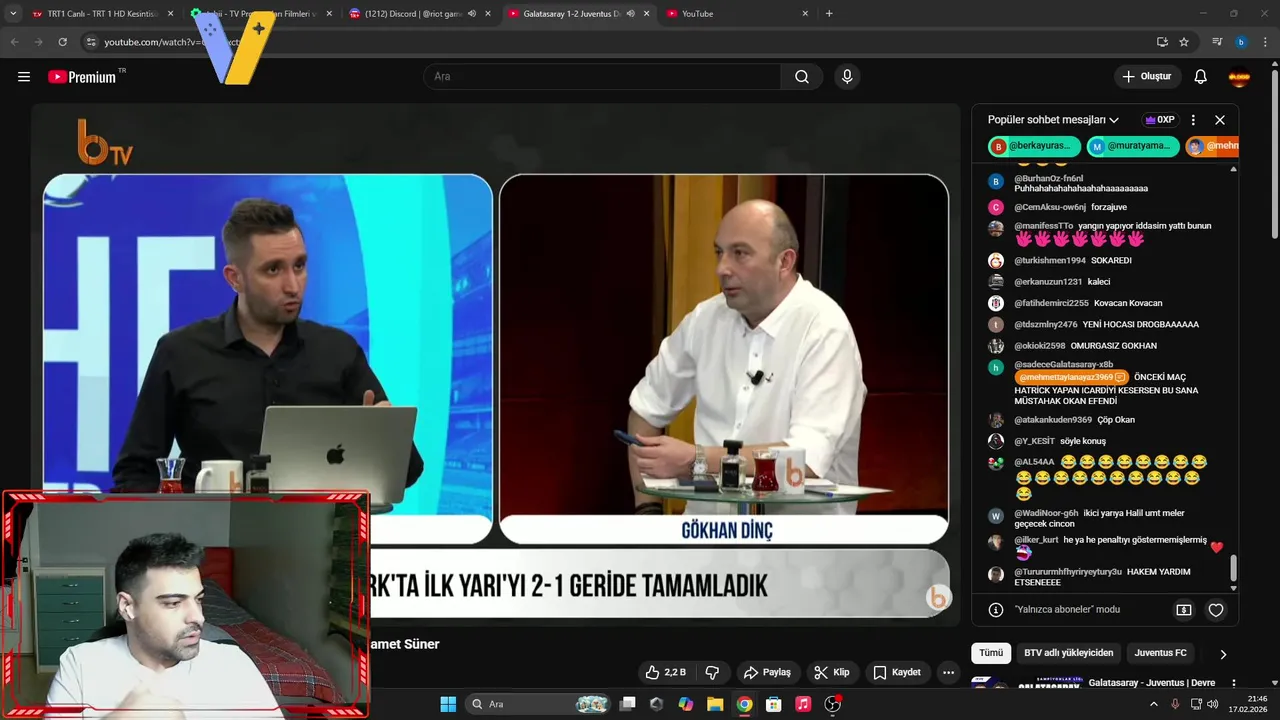
Task: Click the live chat scrollbar thumb
Action: coord(1233,568)
